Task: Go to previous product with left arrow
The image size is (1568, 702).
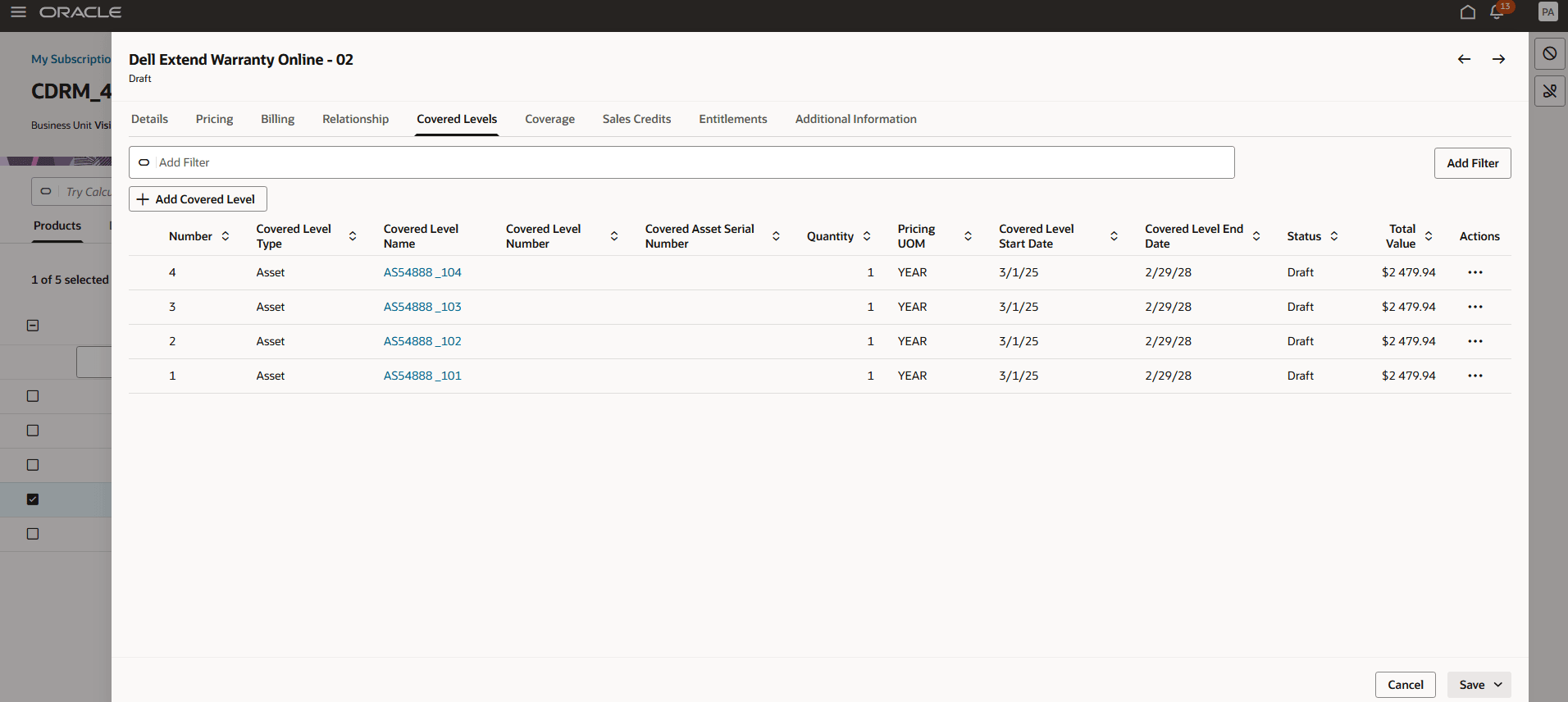Action: pos(1464,59)
